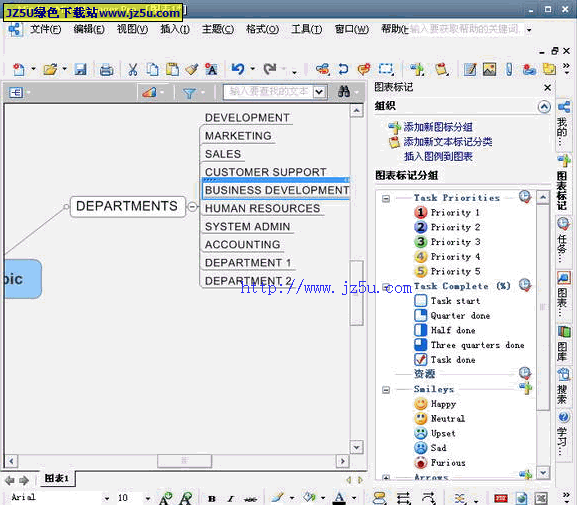
Task: Select the ACCOUNTING subtopic
Action: (x=242, y=244)
